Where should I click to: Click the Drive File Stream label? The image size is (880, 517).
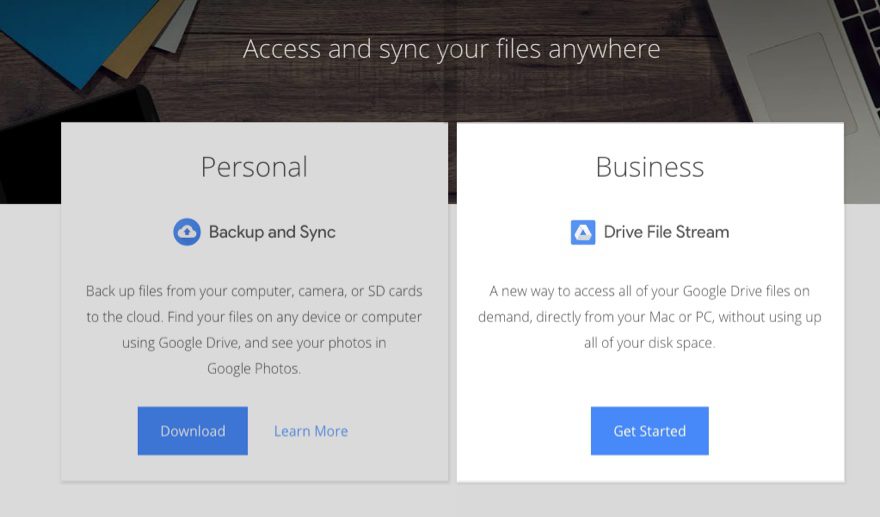[666, 232]
